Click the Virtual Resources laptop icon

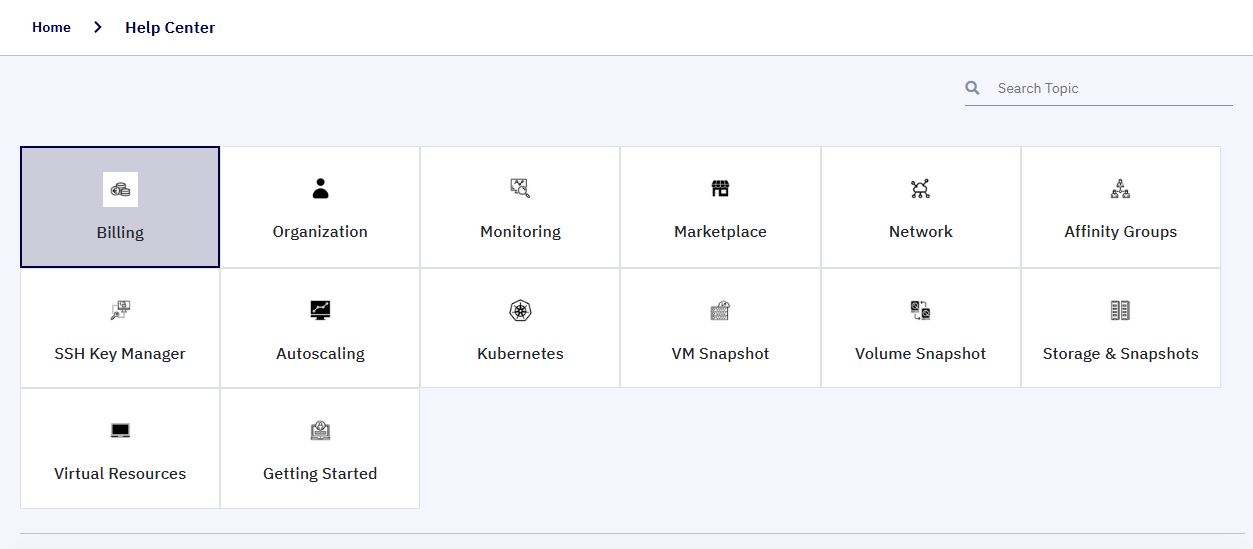tap(120, 431)
